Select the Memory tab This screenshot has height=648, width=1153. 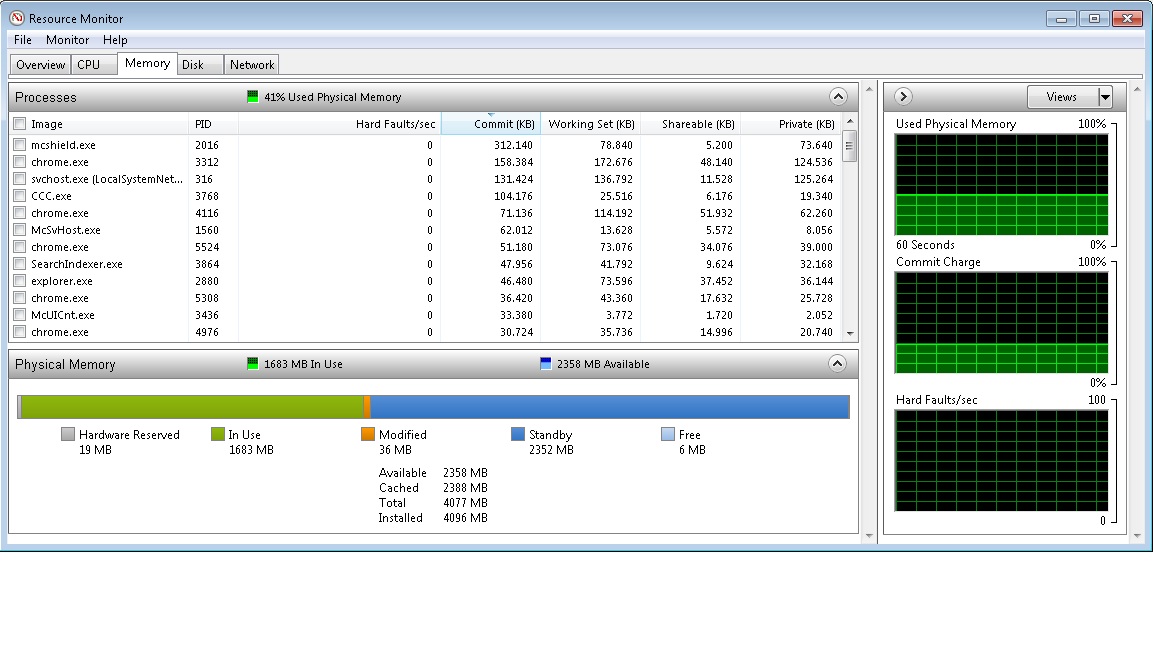[147, 63]
